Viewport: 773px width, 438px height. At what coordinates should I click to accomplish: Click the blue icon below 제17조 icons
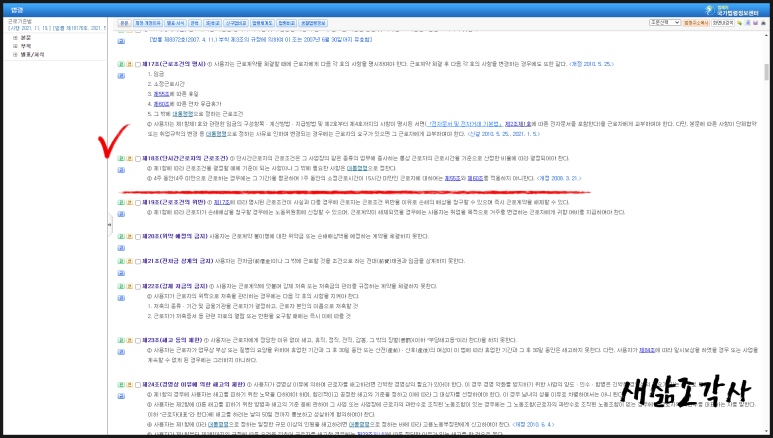click(x=121, y=76)
